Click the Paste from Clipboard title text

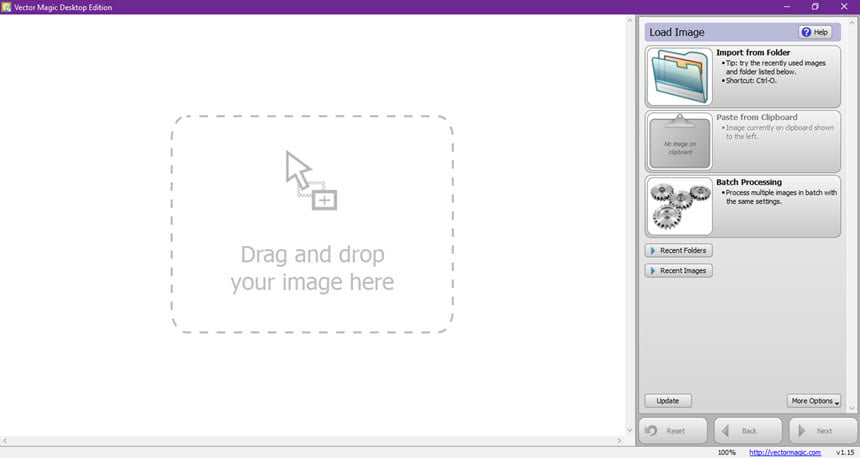(756, 117)
